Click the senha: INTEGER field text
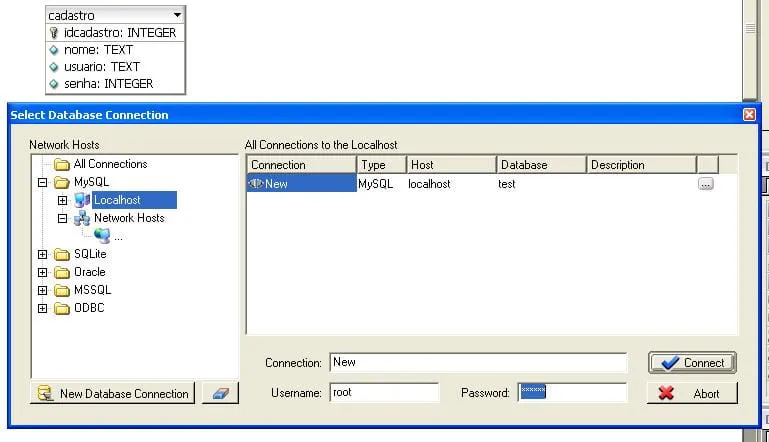Viewport: 769px width, 442px height. tap(108, 84)
